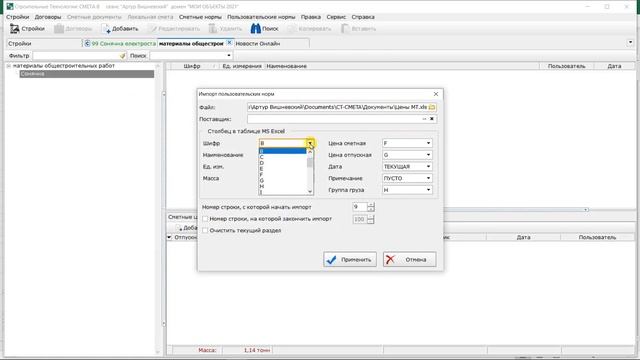
Task: Clear the Поставщик field with X icon
Action: (432, 119)
